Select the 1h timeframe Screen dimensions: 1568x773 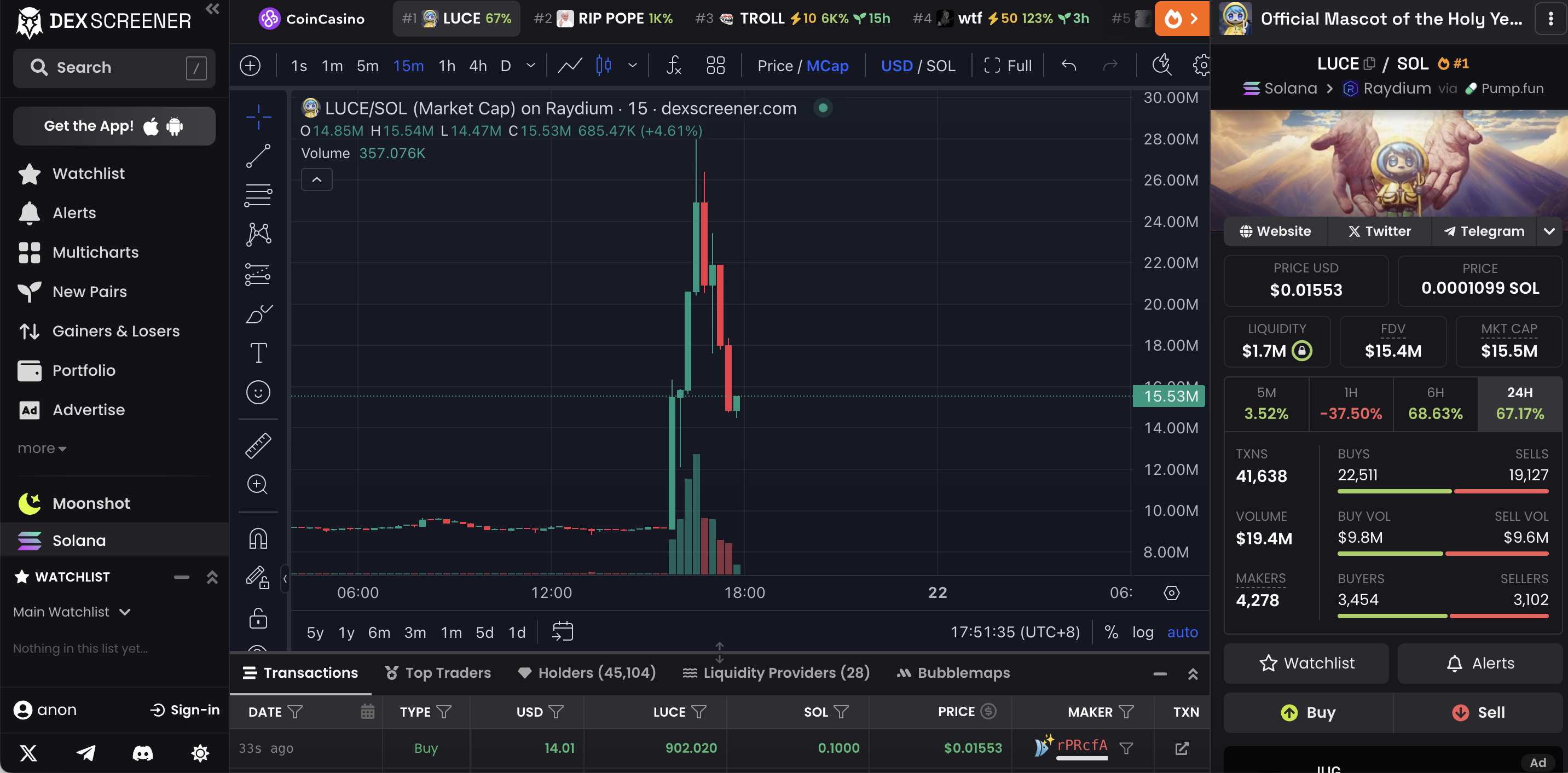(x=447, y=66)
